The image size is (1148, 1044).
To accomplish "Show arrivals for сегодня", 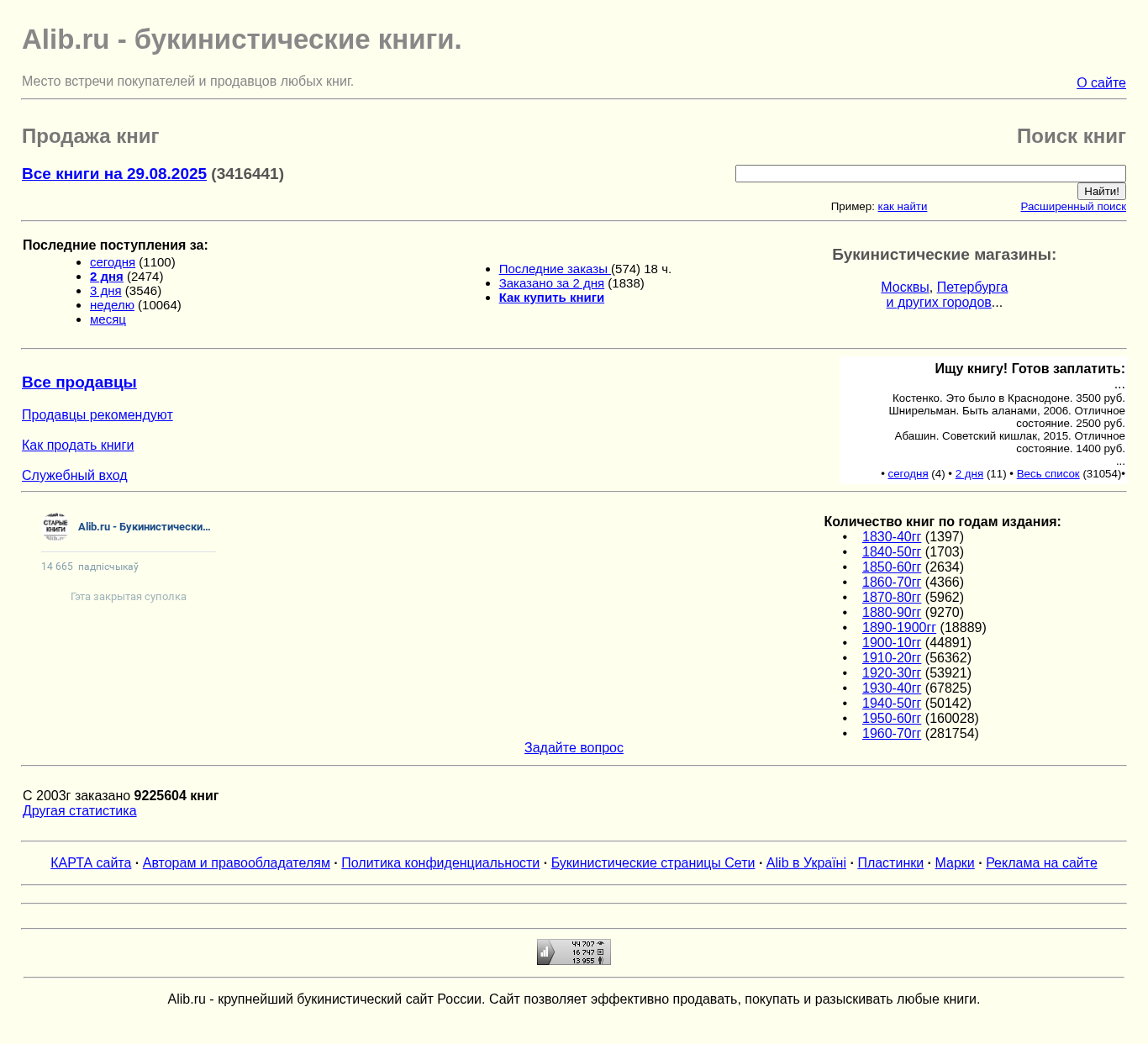I will click(113, 262).
